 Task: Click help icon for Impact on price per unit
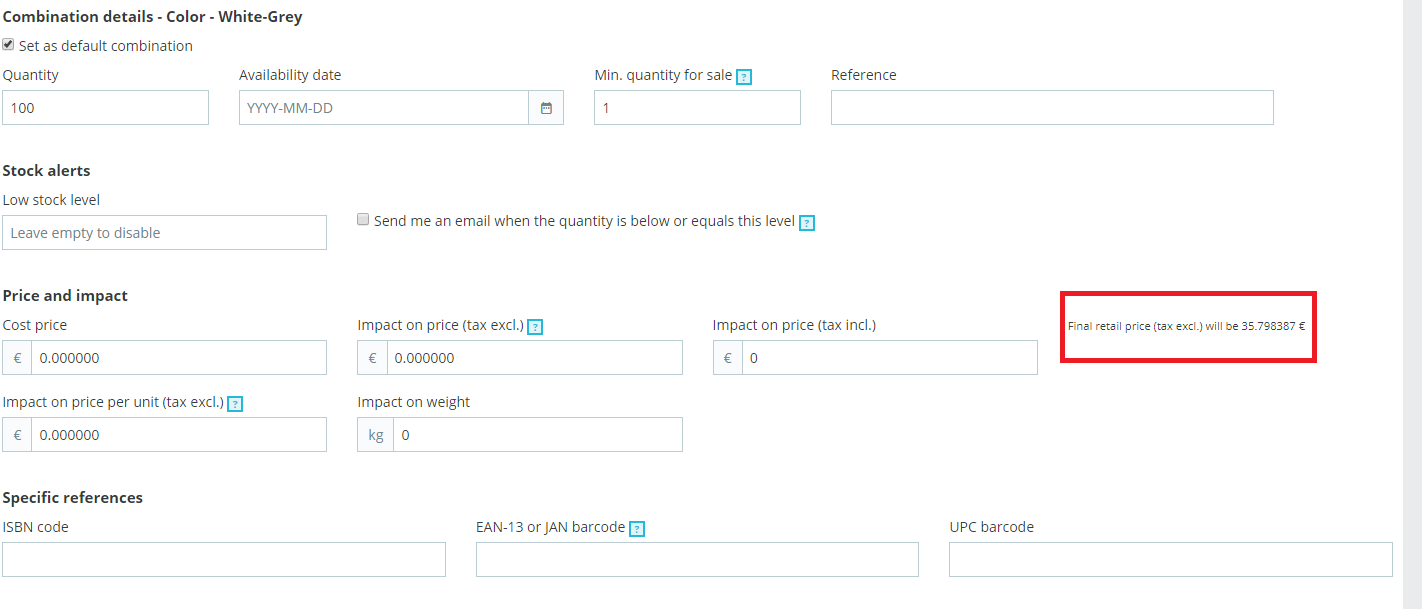(235, 404)
